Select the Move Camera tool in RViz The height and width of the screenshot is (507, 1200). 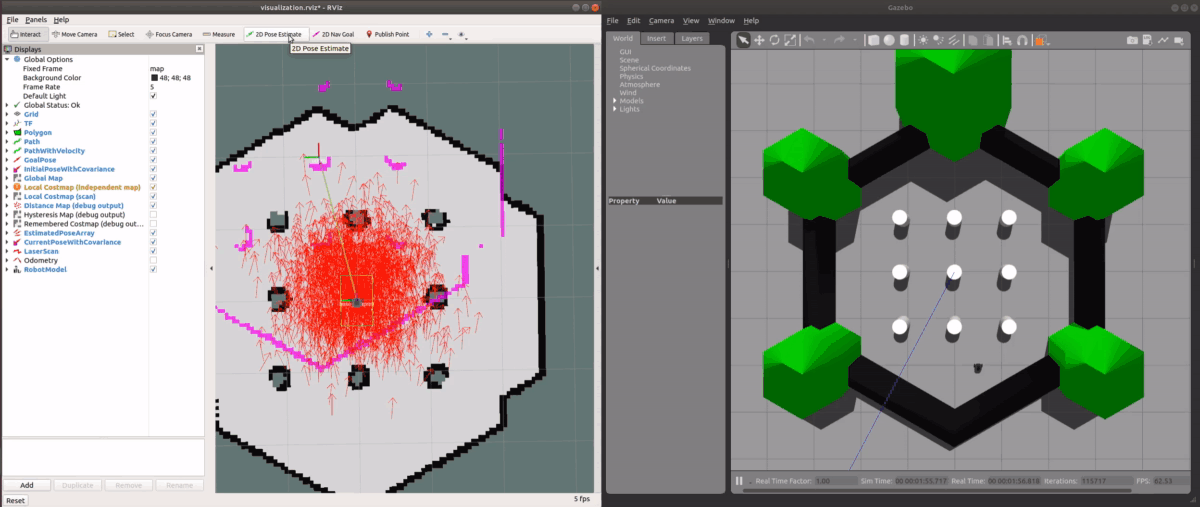tap(73, 34)
